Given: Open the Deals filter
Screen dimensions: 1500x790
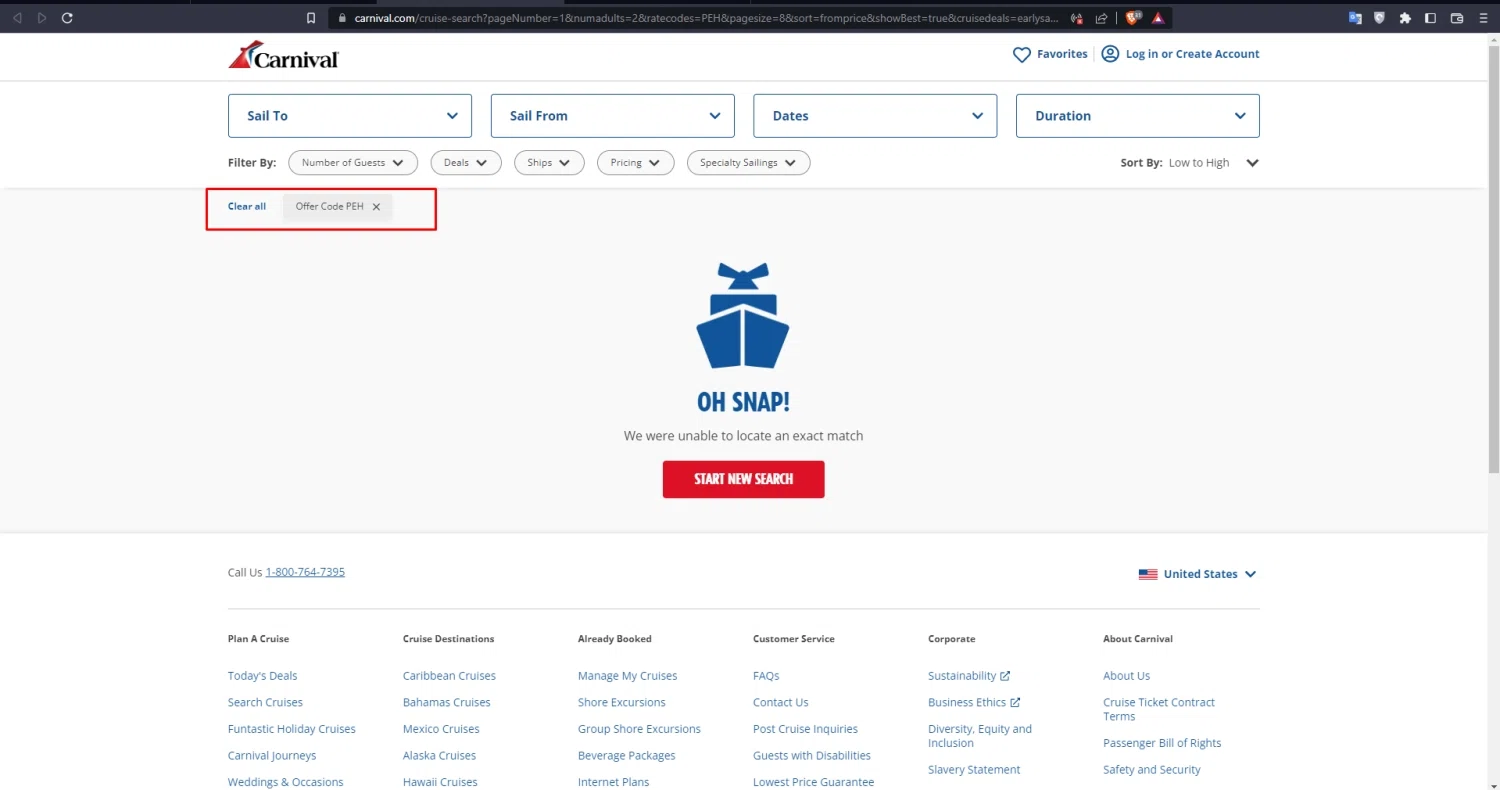Looking at the screenshot, I should (466, 163).
